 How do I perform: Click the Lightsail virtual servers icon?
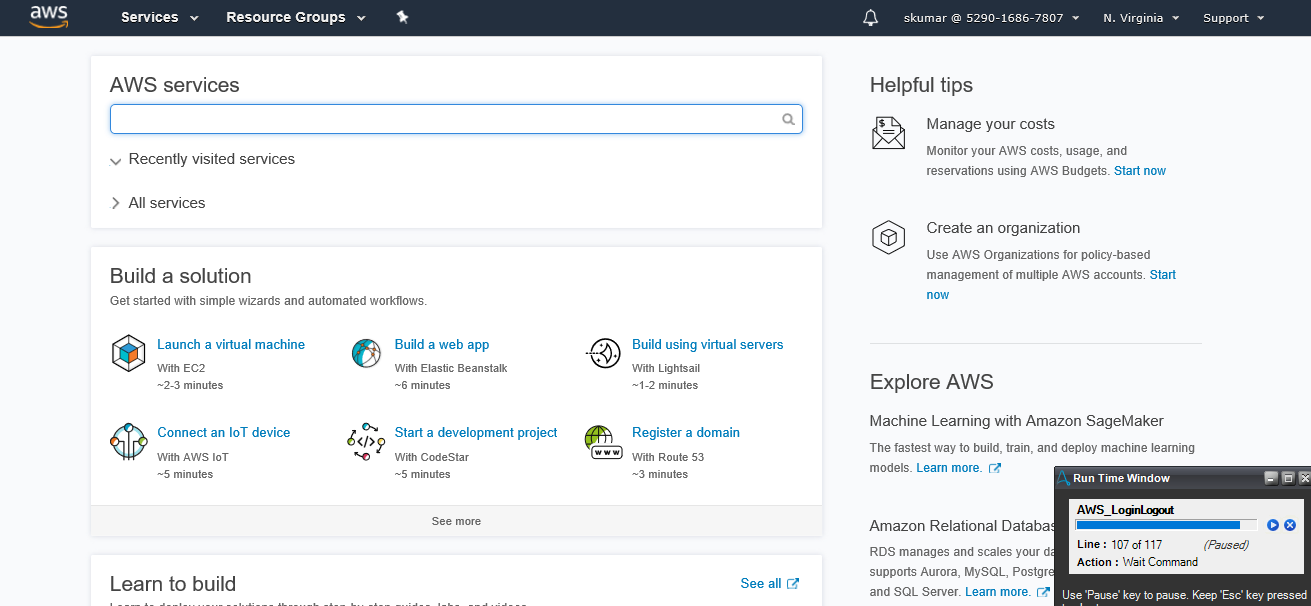click(x=604, y=353)
